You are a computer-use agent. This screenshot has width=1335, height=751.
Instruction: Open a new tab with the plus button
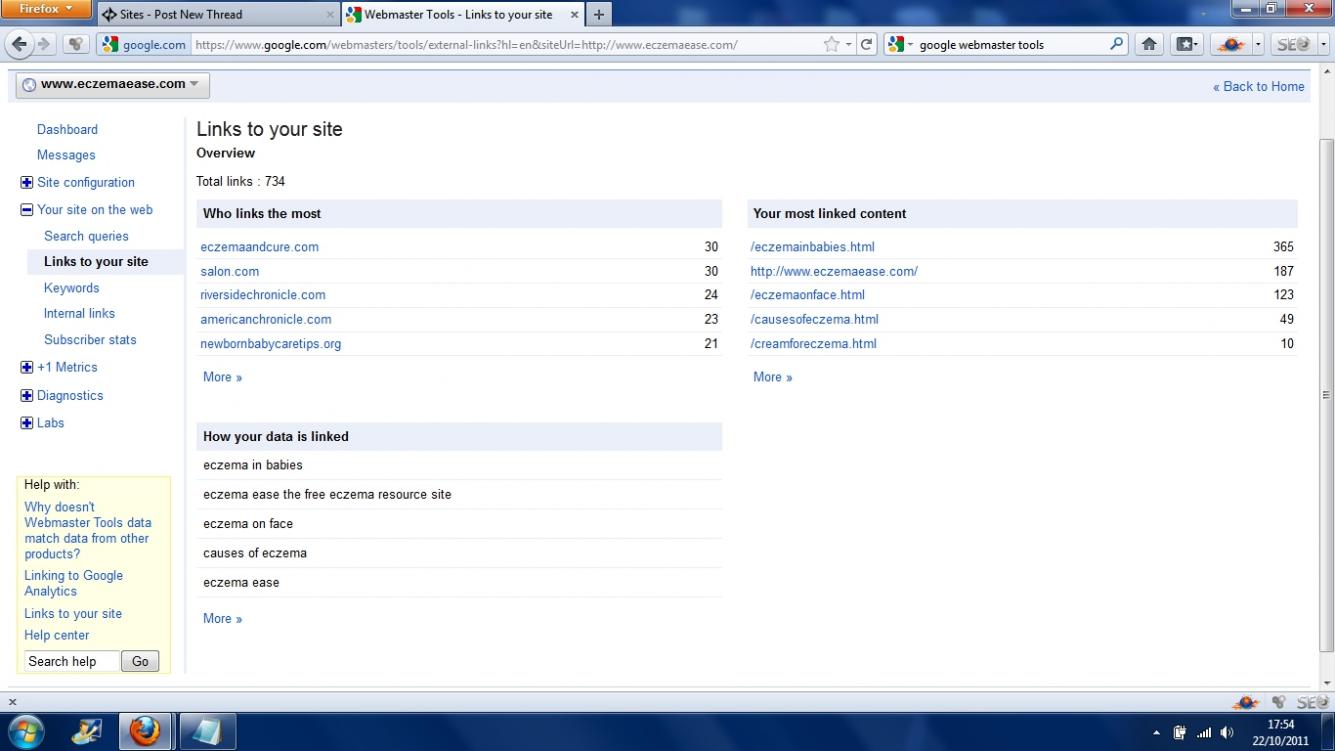tap(599, 15)
